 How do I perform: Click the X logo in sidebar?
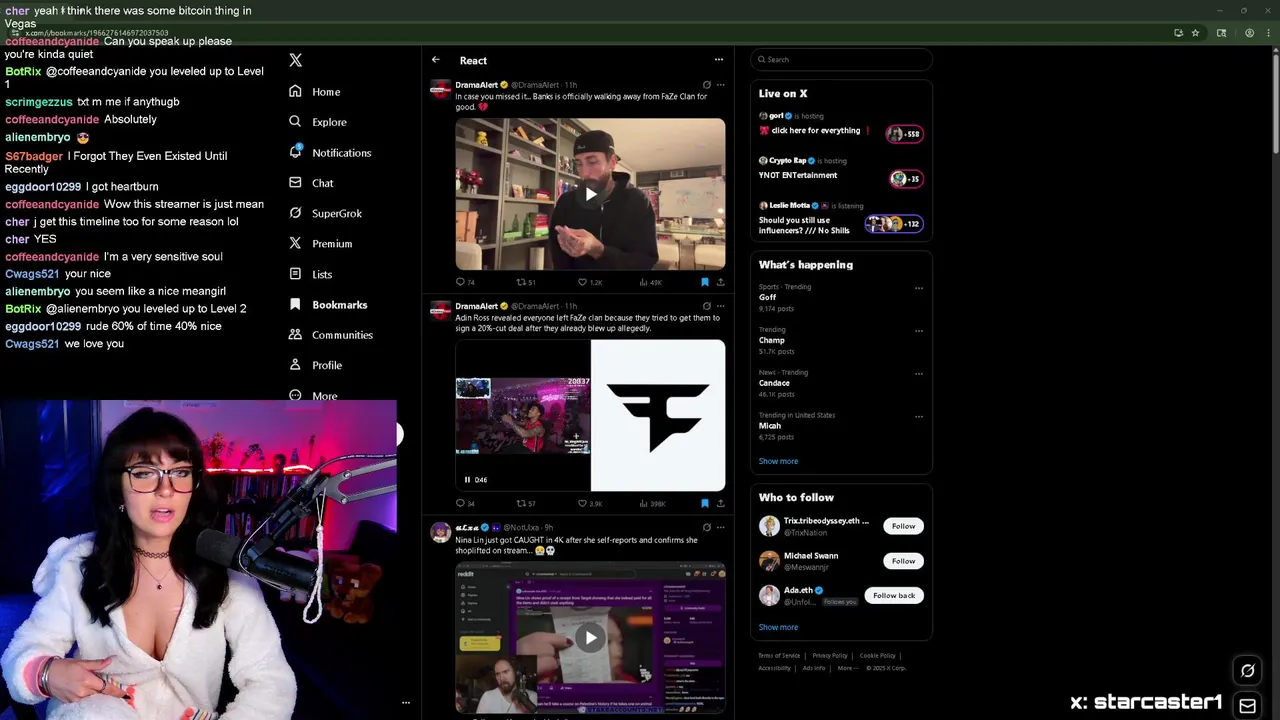(x=295, y=60)
